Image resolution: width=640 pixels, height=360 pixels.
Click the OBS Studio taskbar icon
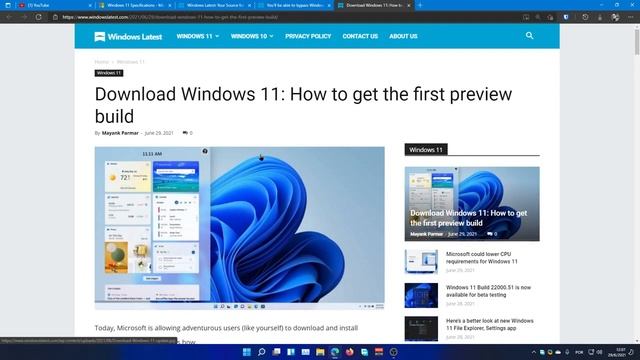pyautogui.click(x=393, y=352)
